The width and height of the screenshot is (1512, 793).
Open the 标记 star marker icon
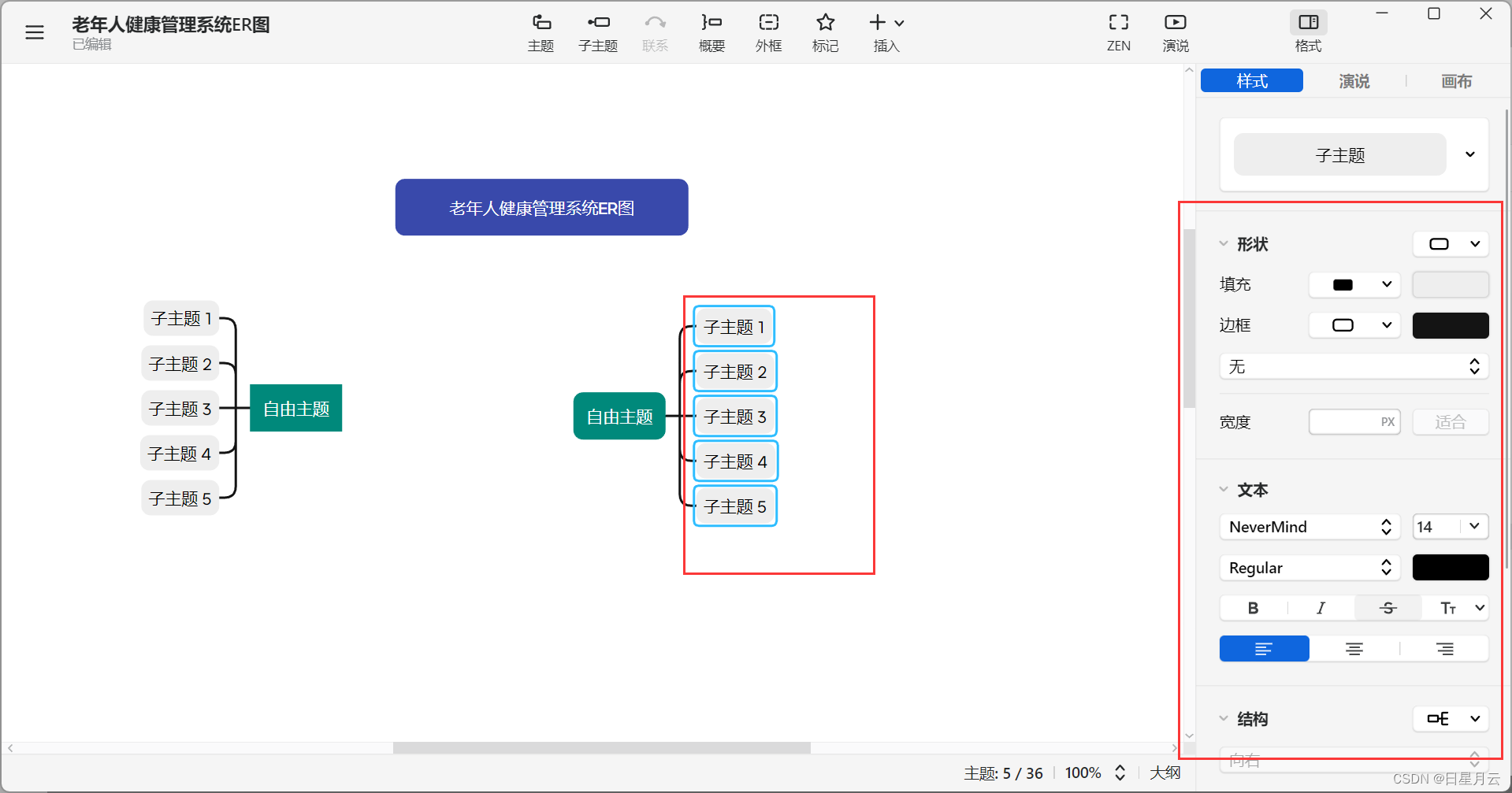tap(825, 32)
